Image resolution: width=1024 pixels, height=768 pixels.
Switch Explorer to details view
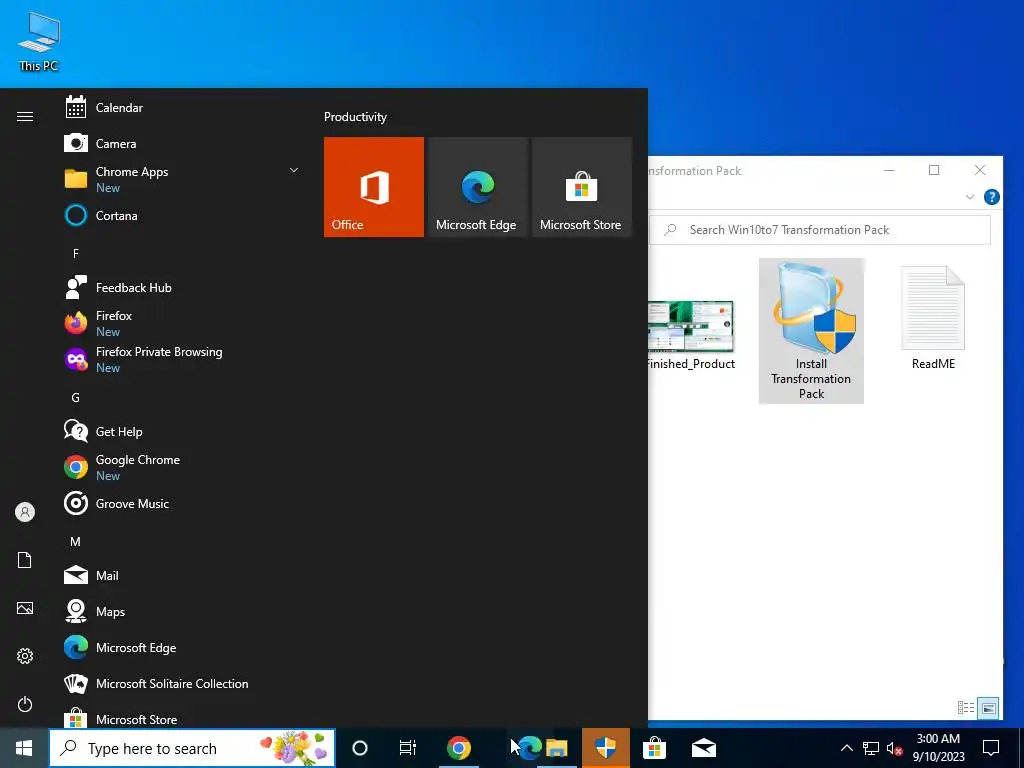pos(966,707)
